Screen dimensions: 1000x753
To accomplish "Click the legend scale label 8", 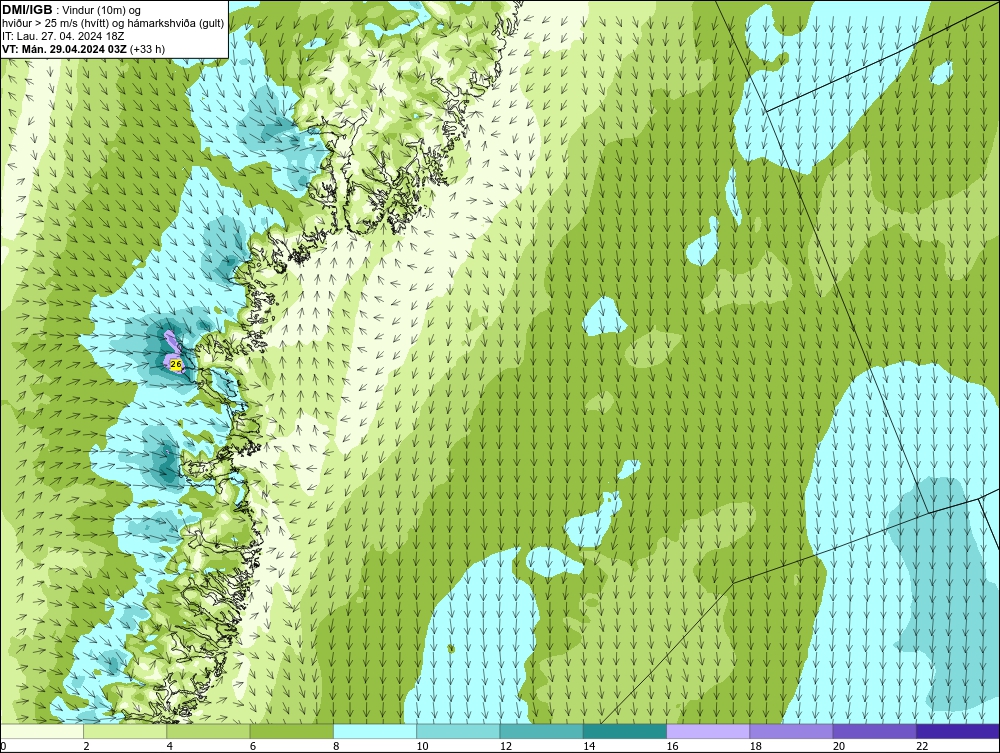I will 336,746.
